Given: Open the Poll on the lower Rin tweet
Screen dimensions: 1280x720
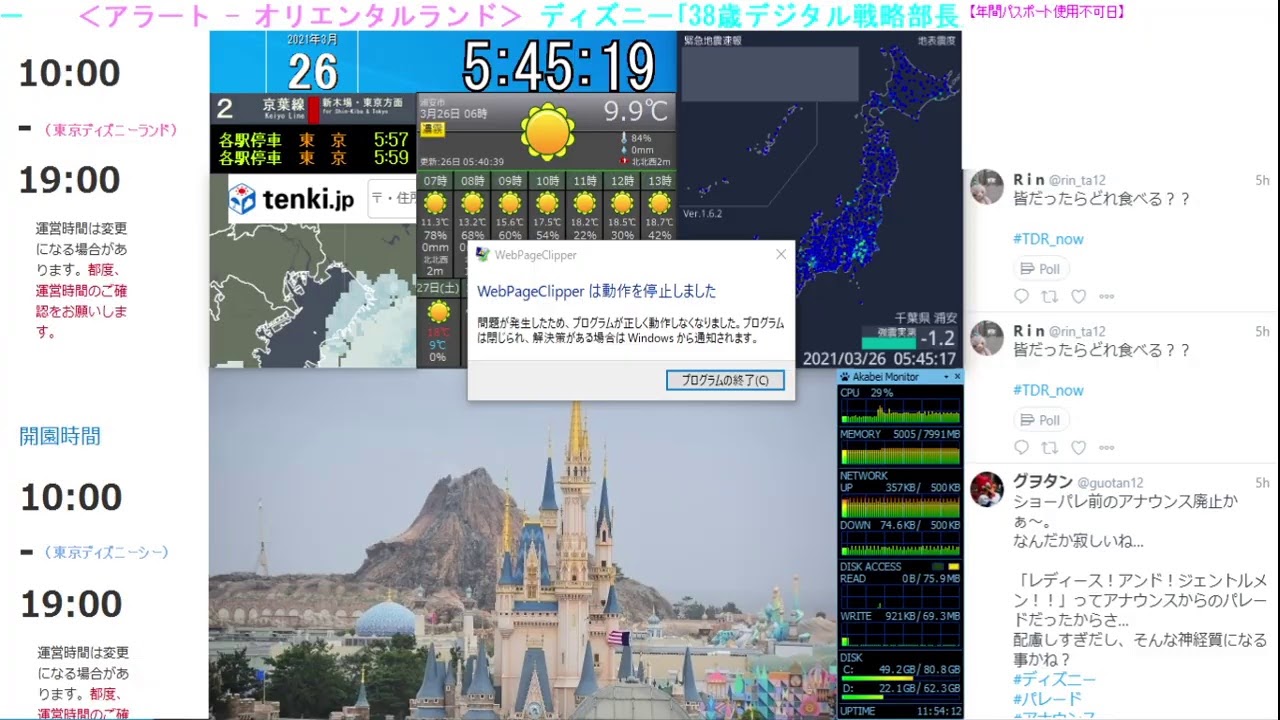Looking at the screenshot, I should click(1041, 420).
